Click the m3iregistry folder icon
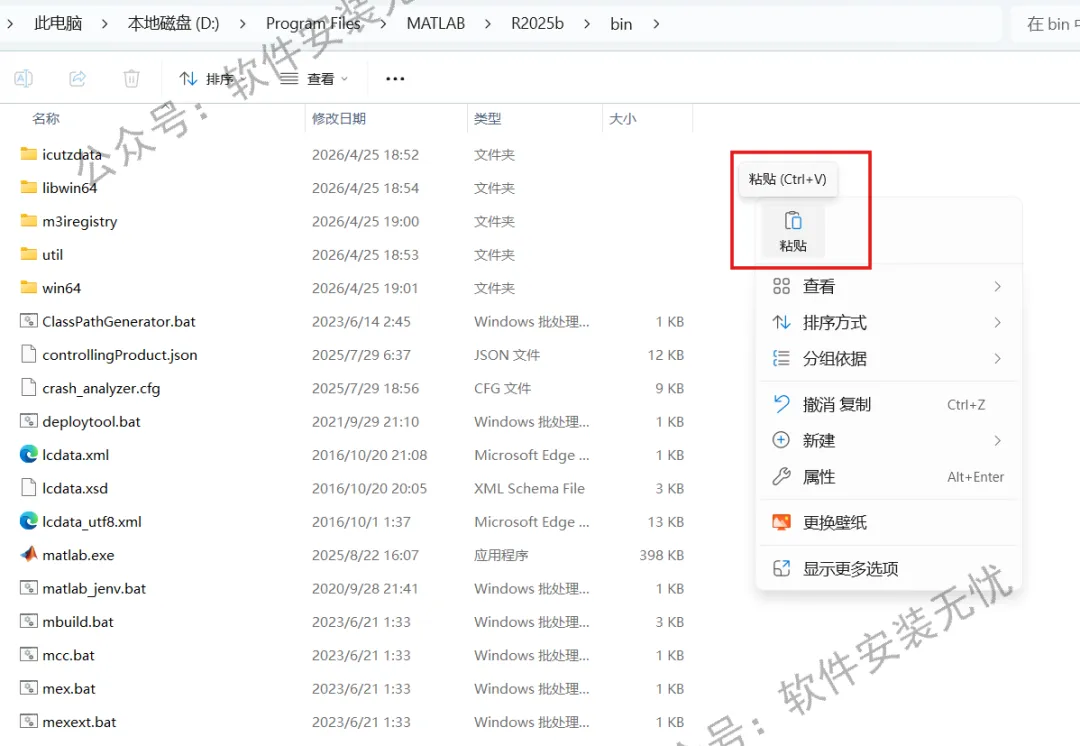The height and width of the screenshot is (746, 1080). 28,220
